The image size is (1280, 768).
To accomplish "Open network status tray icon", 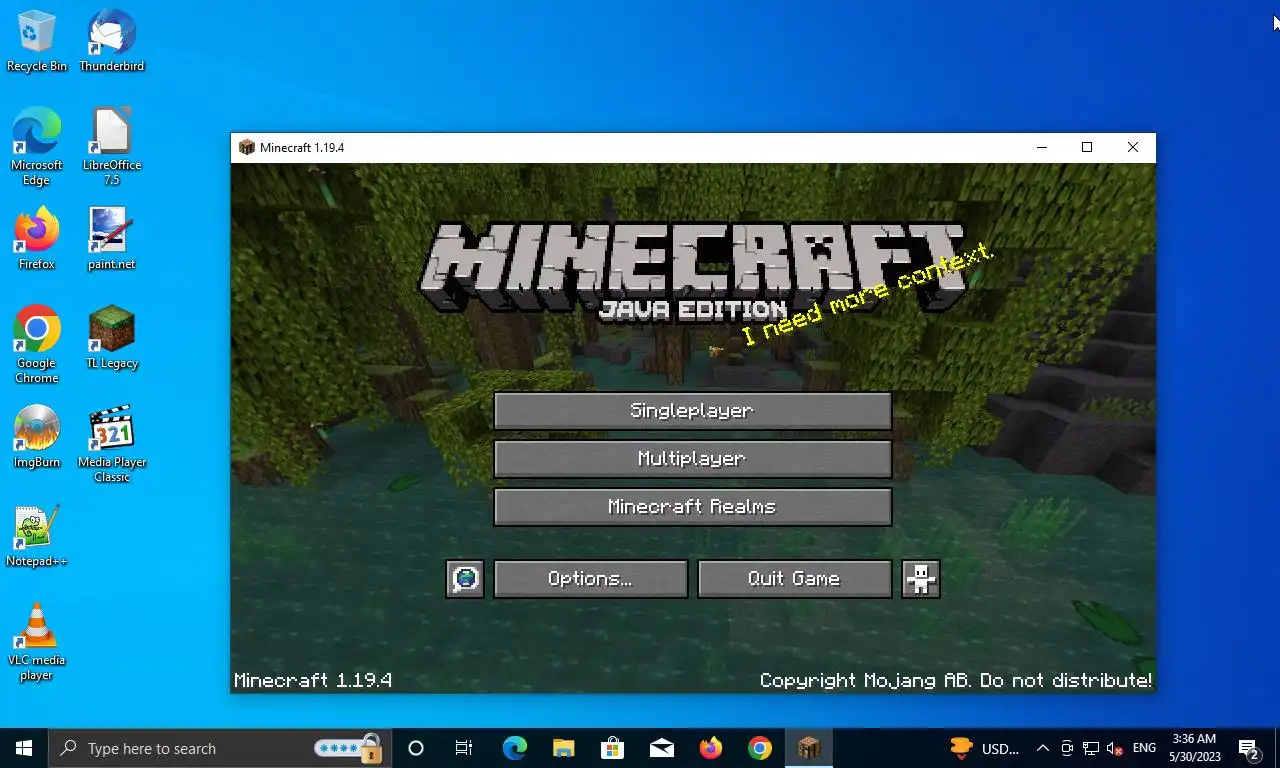I will pos(1091,748).
